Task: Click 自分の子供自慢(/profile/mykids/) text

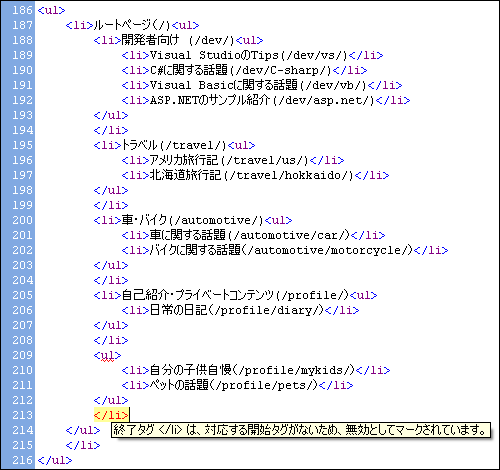Action: click(252, 370)
